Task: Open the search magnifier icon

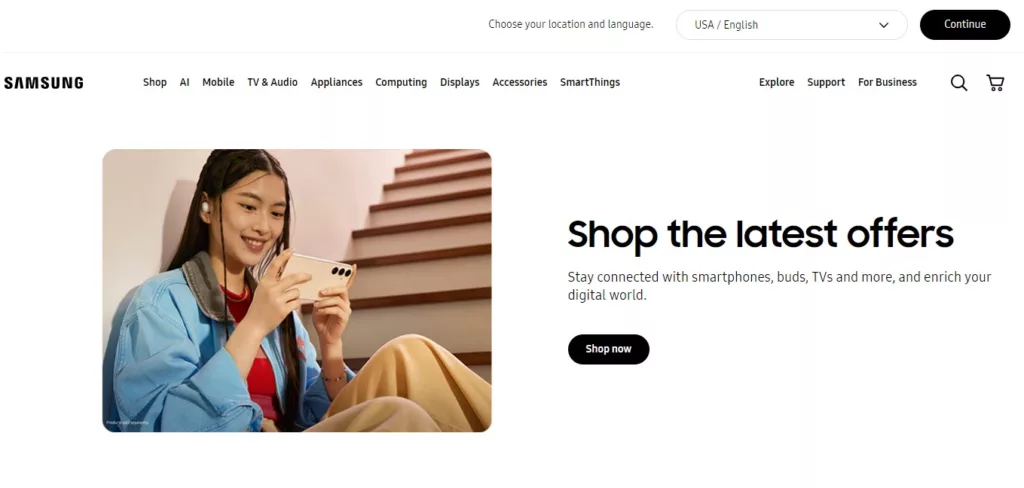Action: pyautogui.click(x=959, y=83)
